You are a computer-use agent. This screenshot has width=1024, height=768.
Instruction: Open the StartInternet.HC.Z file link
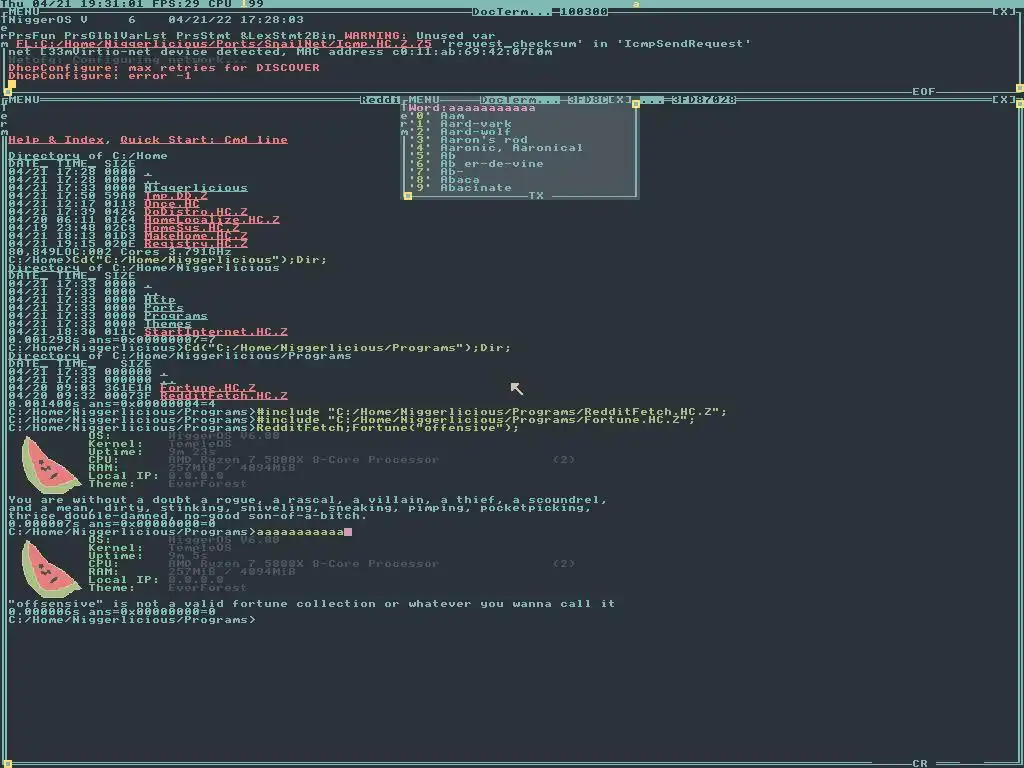216,332
